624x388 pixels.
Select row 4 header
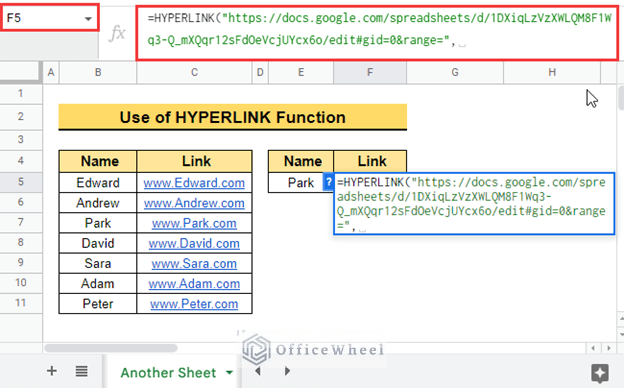[21, 161]
